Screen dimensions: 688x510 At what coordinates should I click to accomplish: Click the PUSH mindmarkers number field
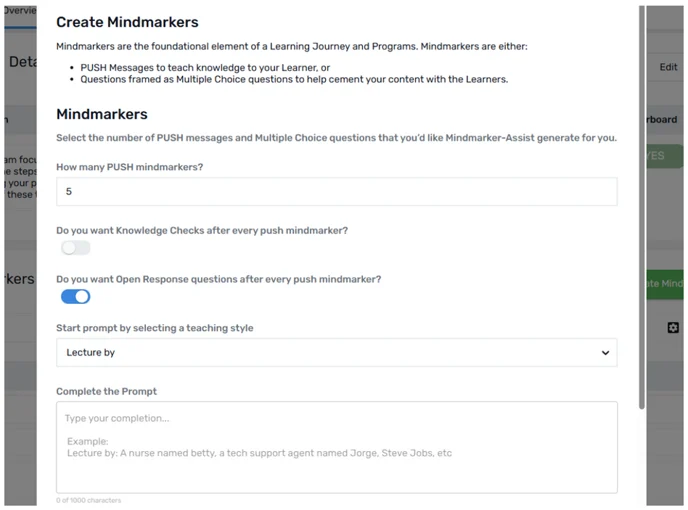pyautogui.click(x=337, y=191)
